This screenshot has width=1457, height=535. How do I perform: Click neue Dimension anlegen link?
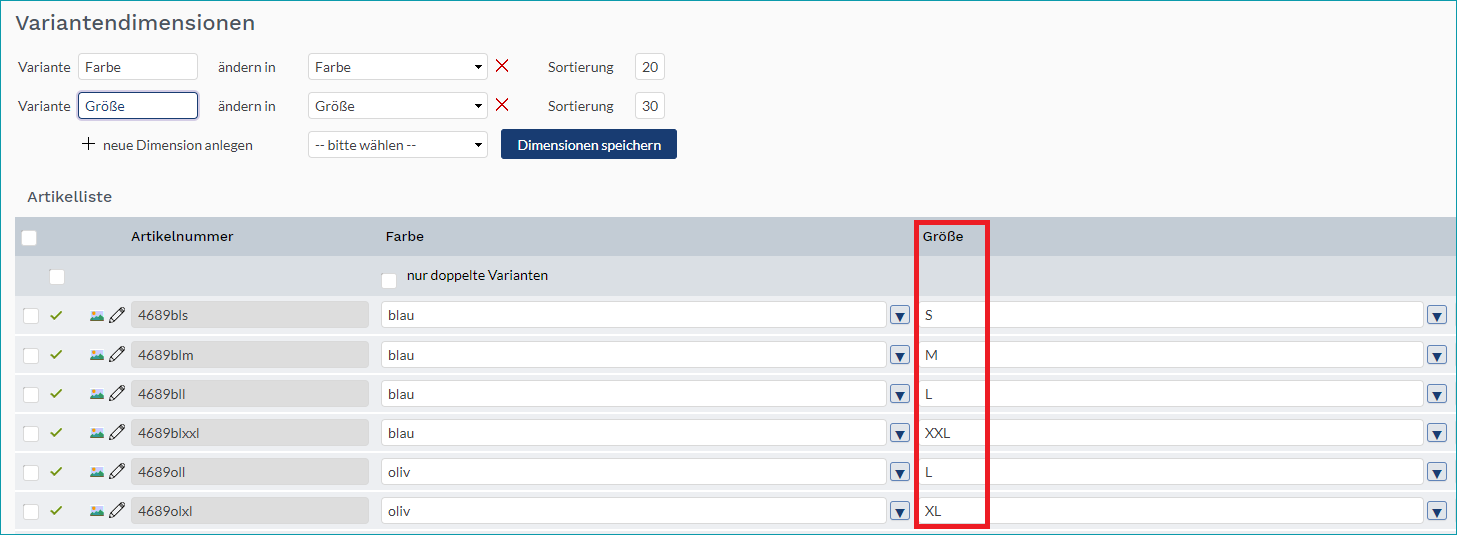point(178,145)
